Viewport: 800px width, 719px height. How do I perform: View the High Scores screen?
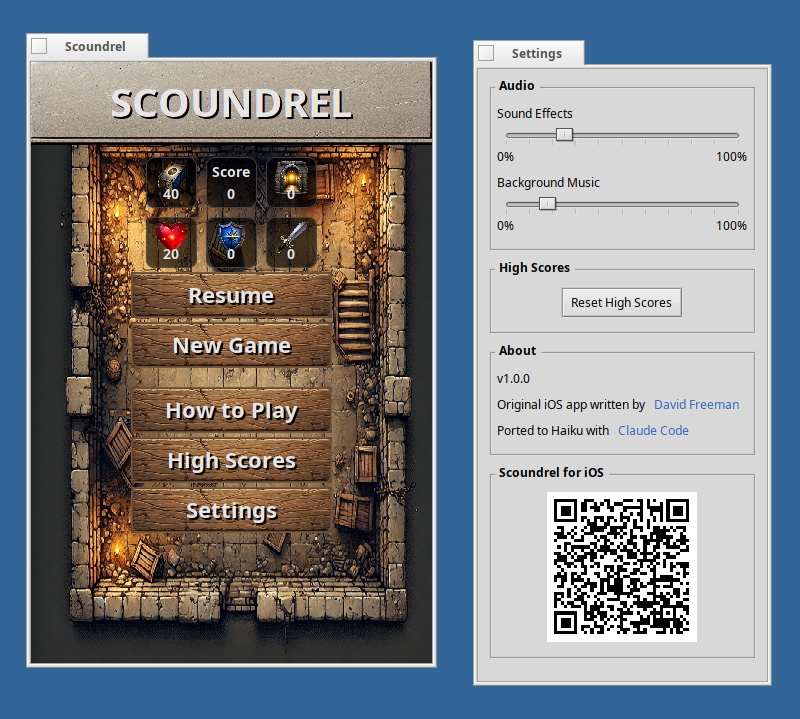point(231,461)
